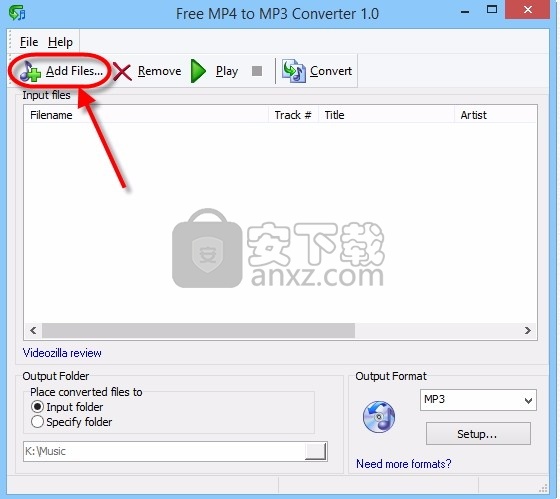560x499 pixels.
Task: Click the Remove toolbar label
Action: [159, 71]
